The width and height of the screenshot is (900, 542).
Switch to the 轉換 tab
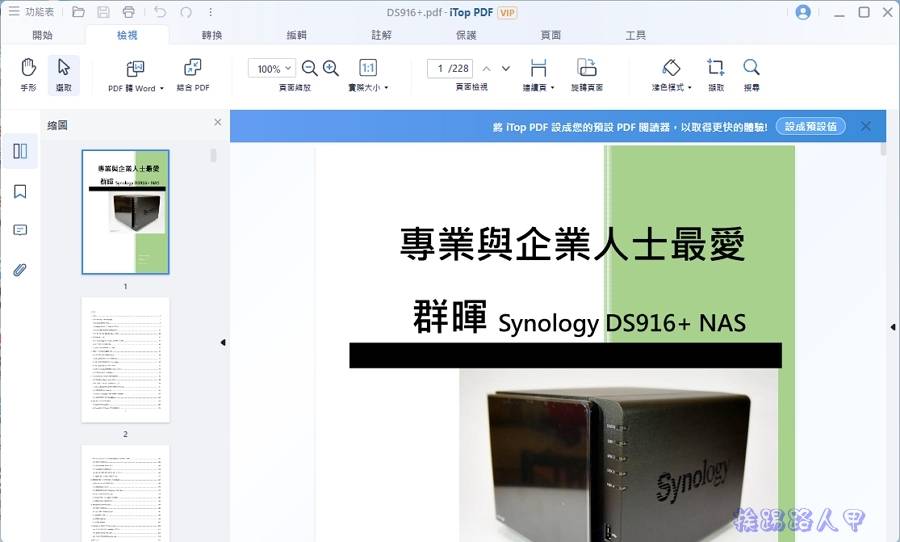click(212, 35)
